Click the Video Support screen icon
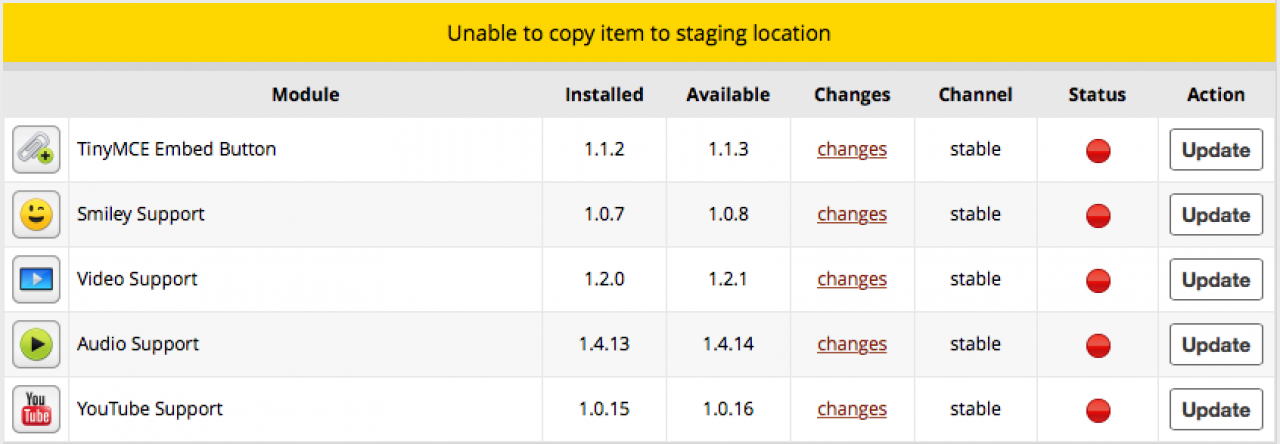The height and width of the screenshot is (444, 1280). pyautogui.click(x=36, y=280)
